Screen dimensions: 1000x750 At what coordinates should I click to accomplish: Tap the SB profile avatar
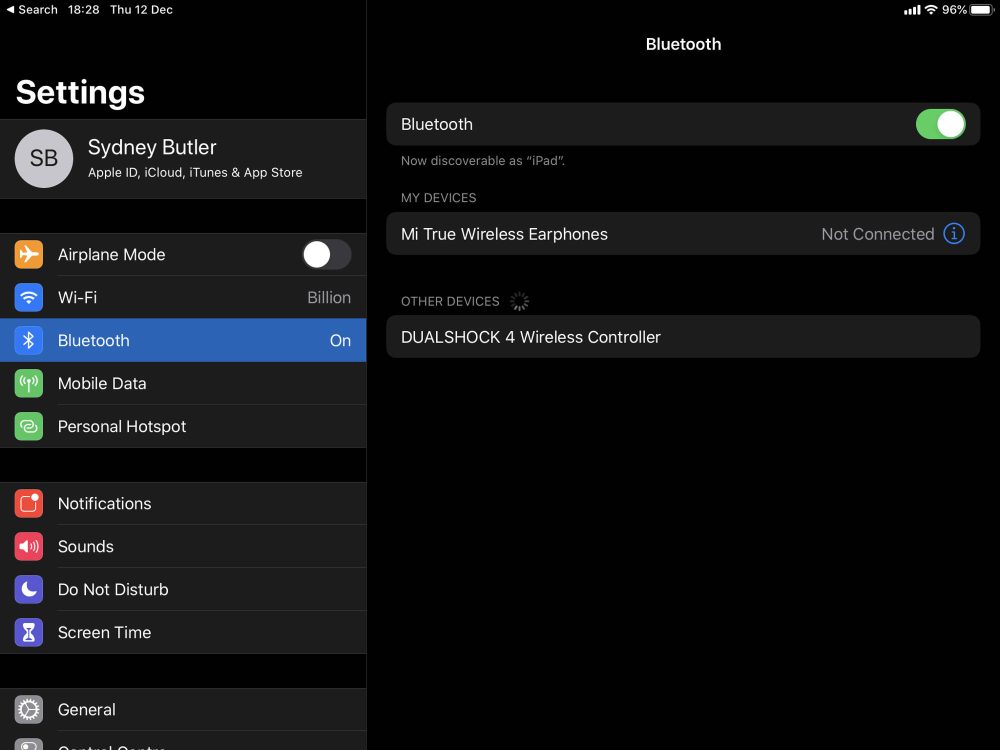coord(44,159)
